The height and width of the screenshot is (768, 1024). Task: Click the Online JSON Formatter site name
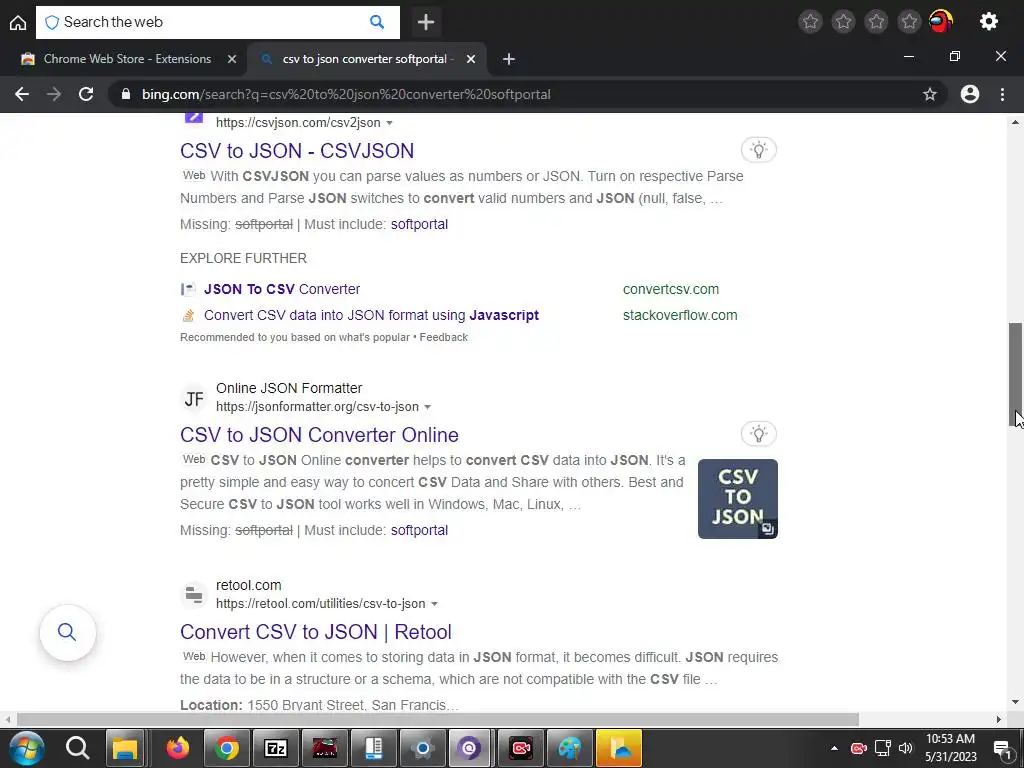(x=289, y=389)
